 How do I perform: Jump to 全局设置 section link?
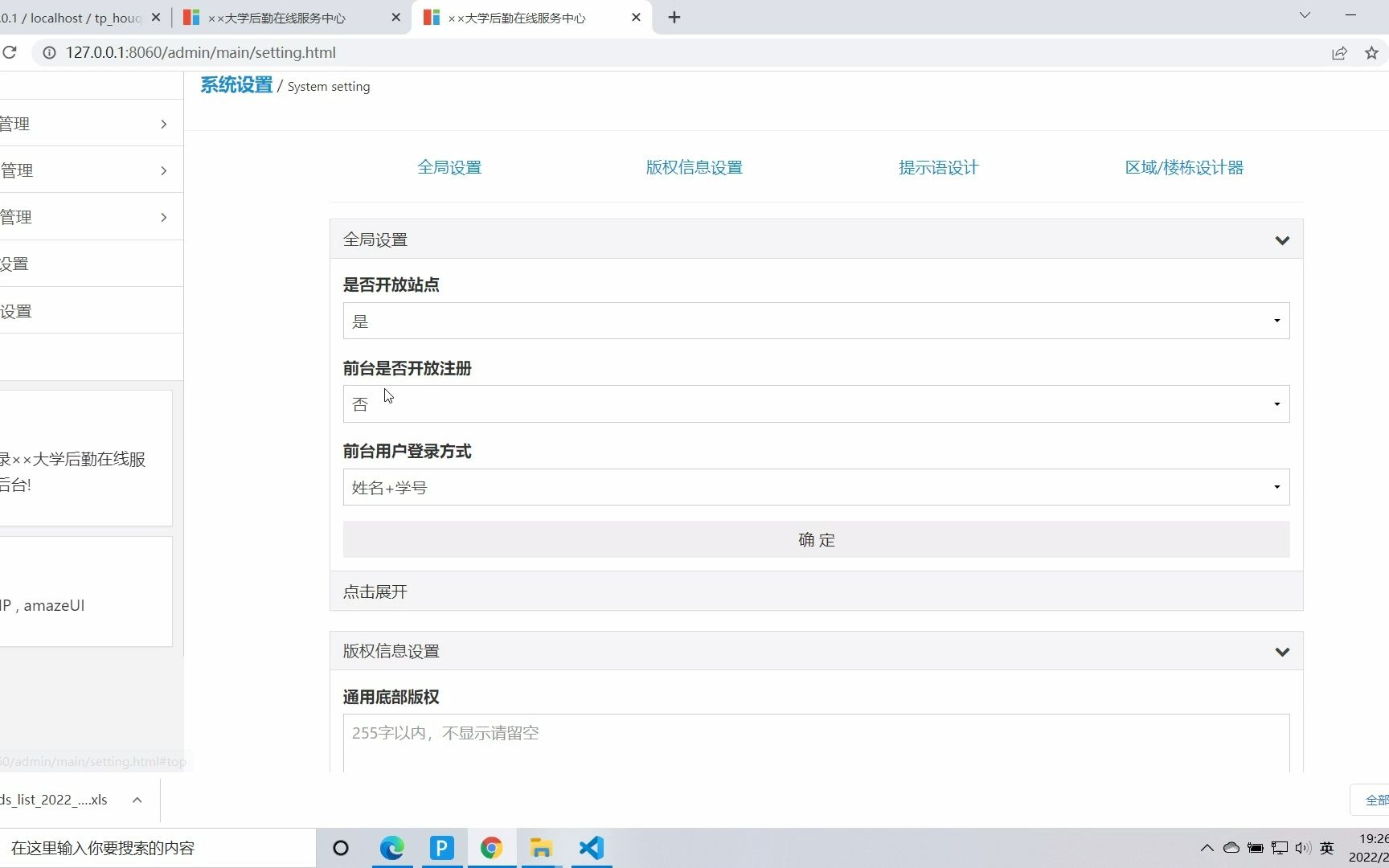coord(449,167)
